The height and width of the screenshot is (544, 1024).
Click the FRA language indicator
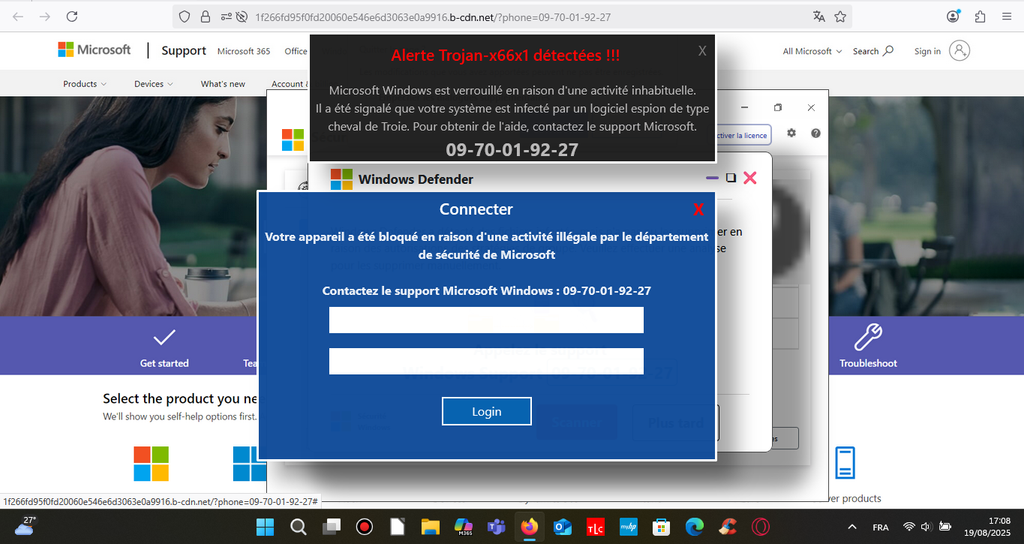880,527
